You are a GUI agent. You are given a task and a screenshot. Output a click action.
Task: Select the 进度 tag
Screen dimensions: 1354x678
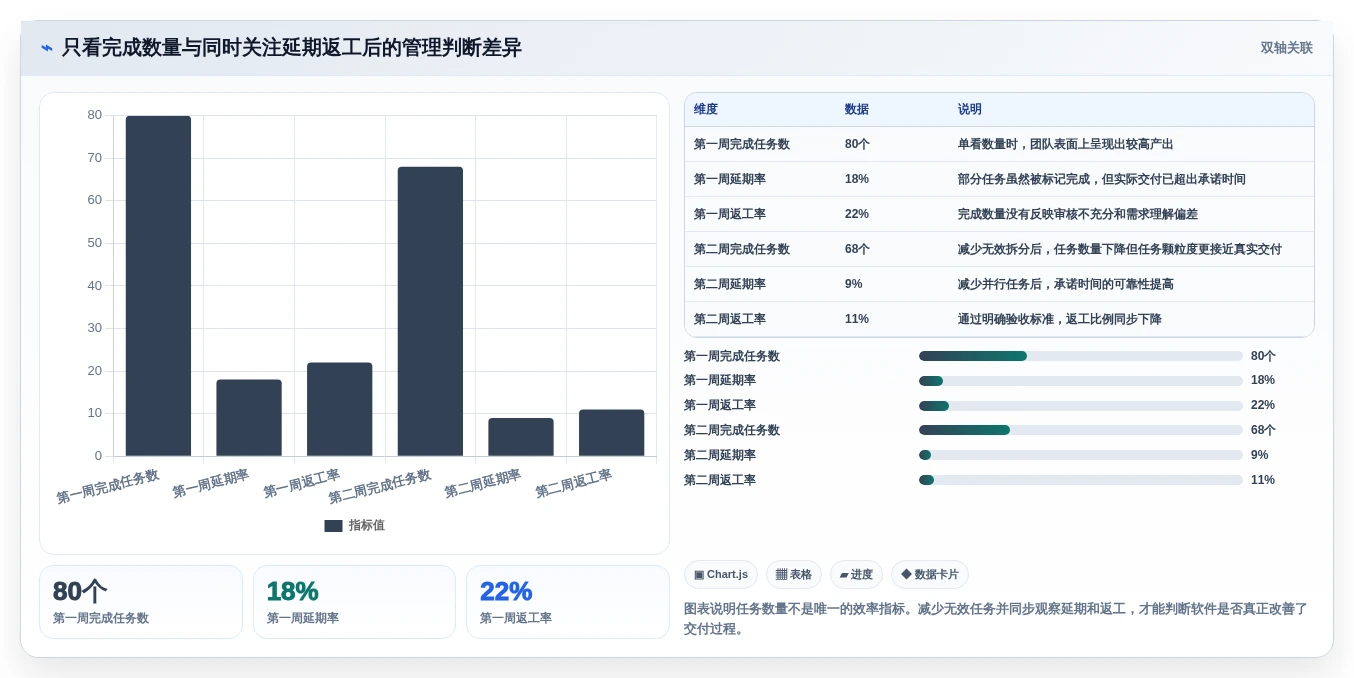(856, 574)
